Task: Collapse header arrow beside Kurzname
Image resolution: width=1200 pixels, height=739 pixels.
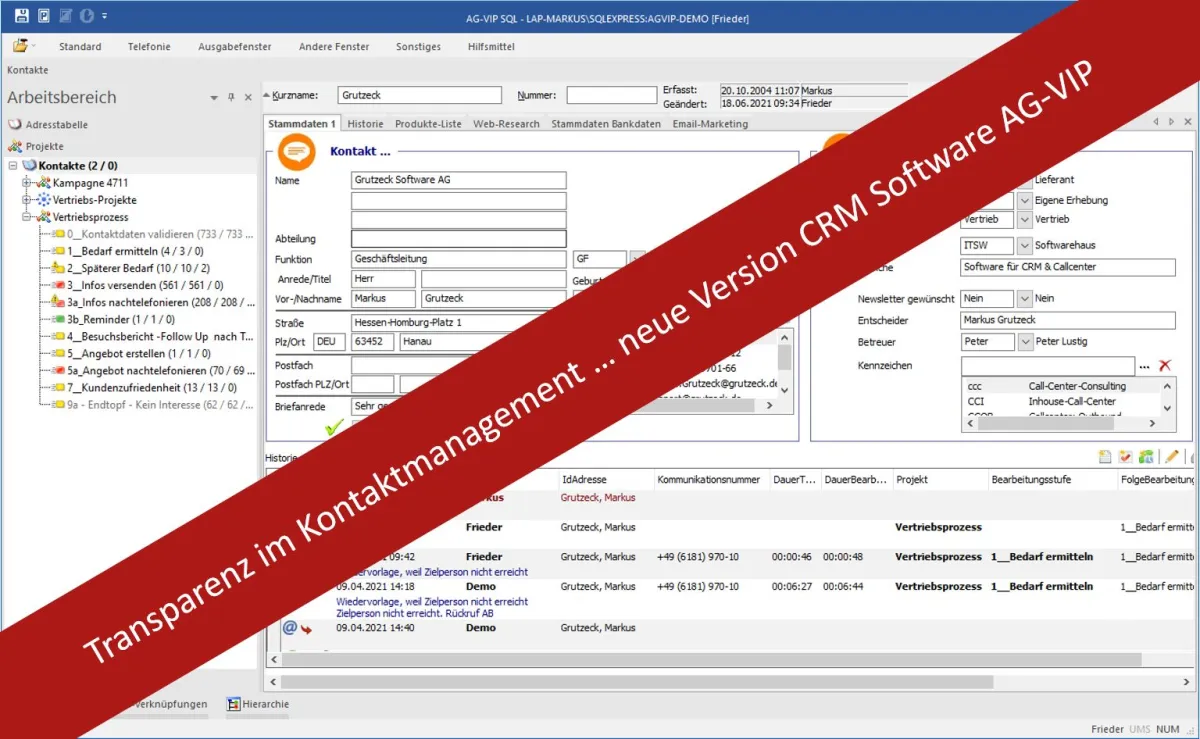Action: click(x=267, y=96)
